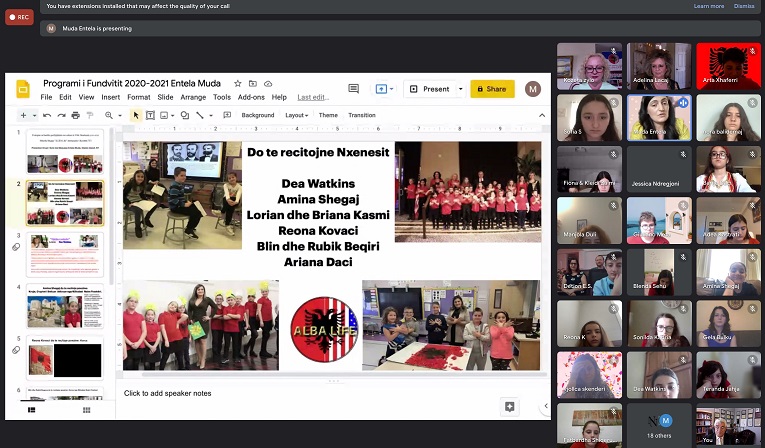Click the Background button in toolbar
765x448 pixels.
click(257, 115)
